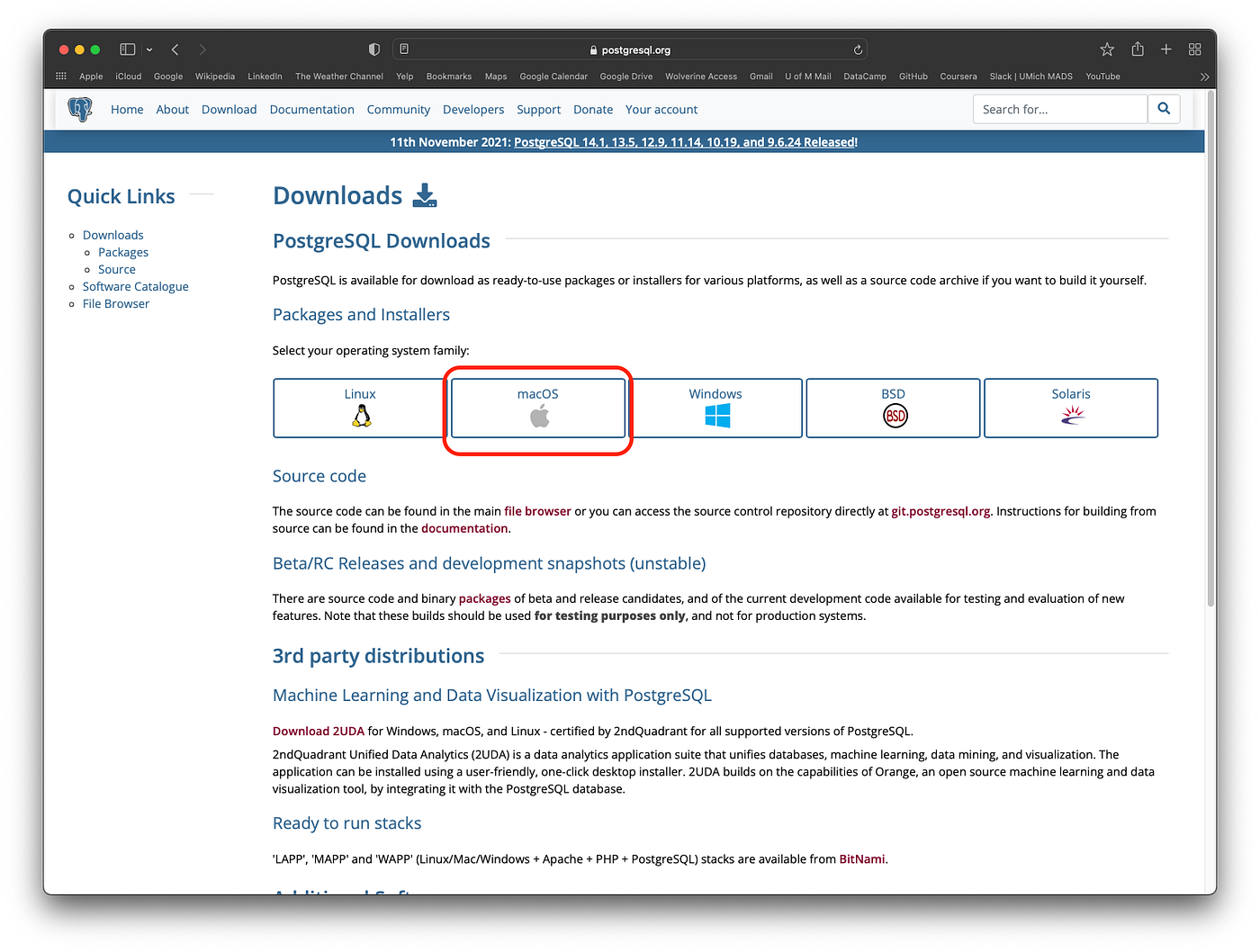Click the PostgreSQL elephant logo

point(80,109)
